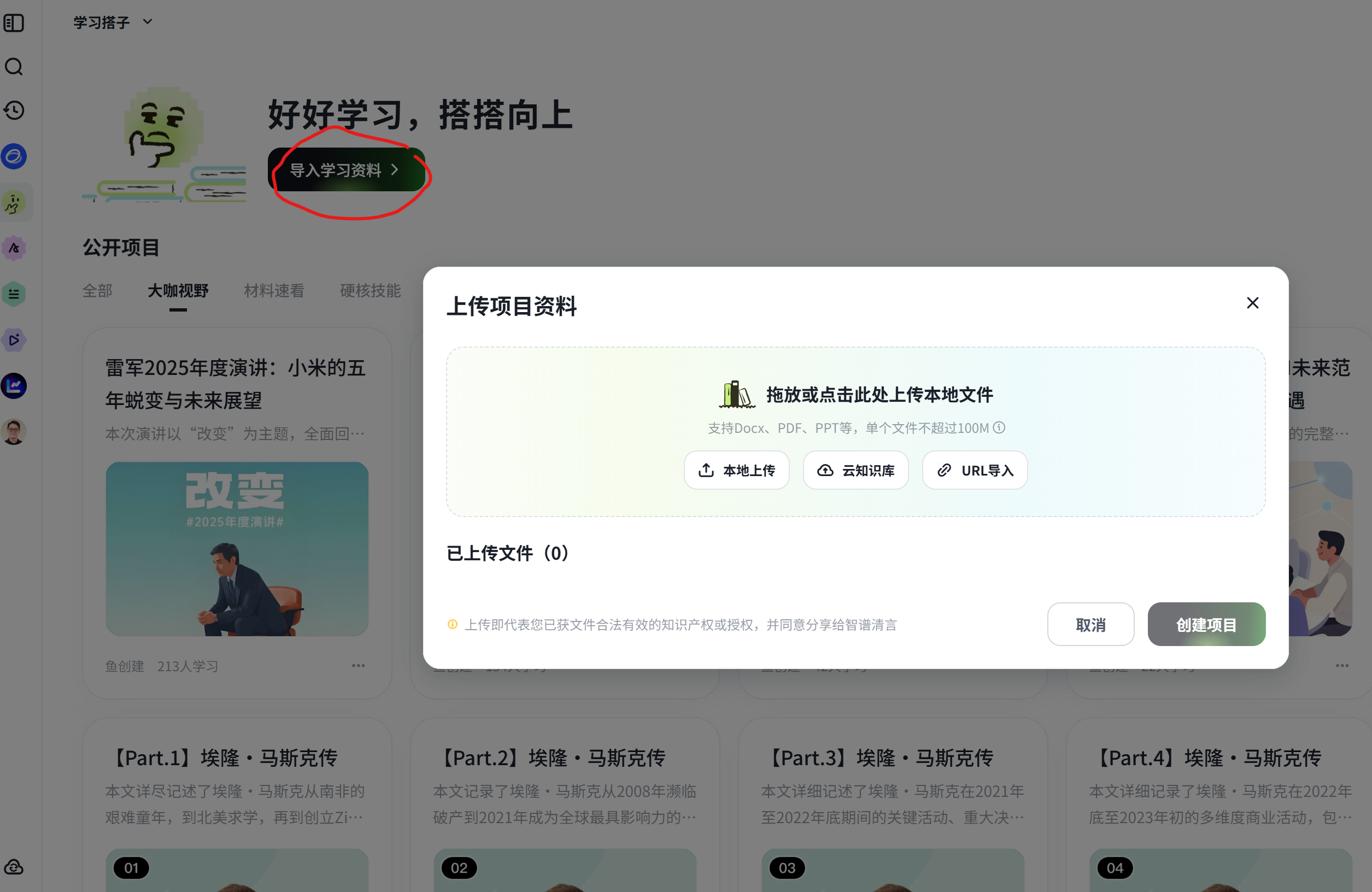The width and height of the screenshot is (1372, 892).
Task: Click 导入学习资料 button chevron
Action: tap(395, 169)
